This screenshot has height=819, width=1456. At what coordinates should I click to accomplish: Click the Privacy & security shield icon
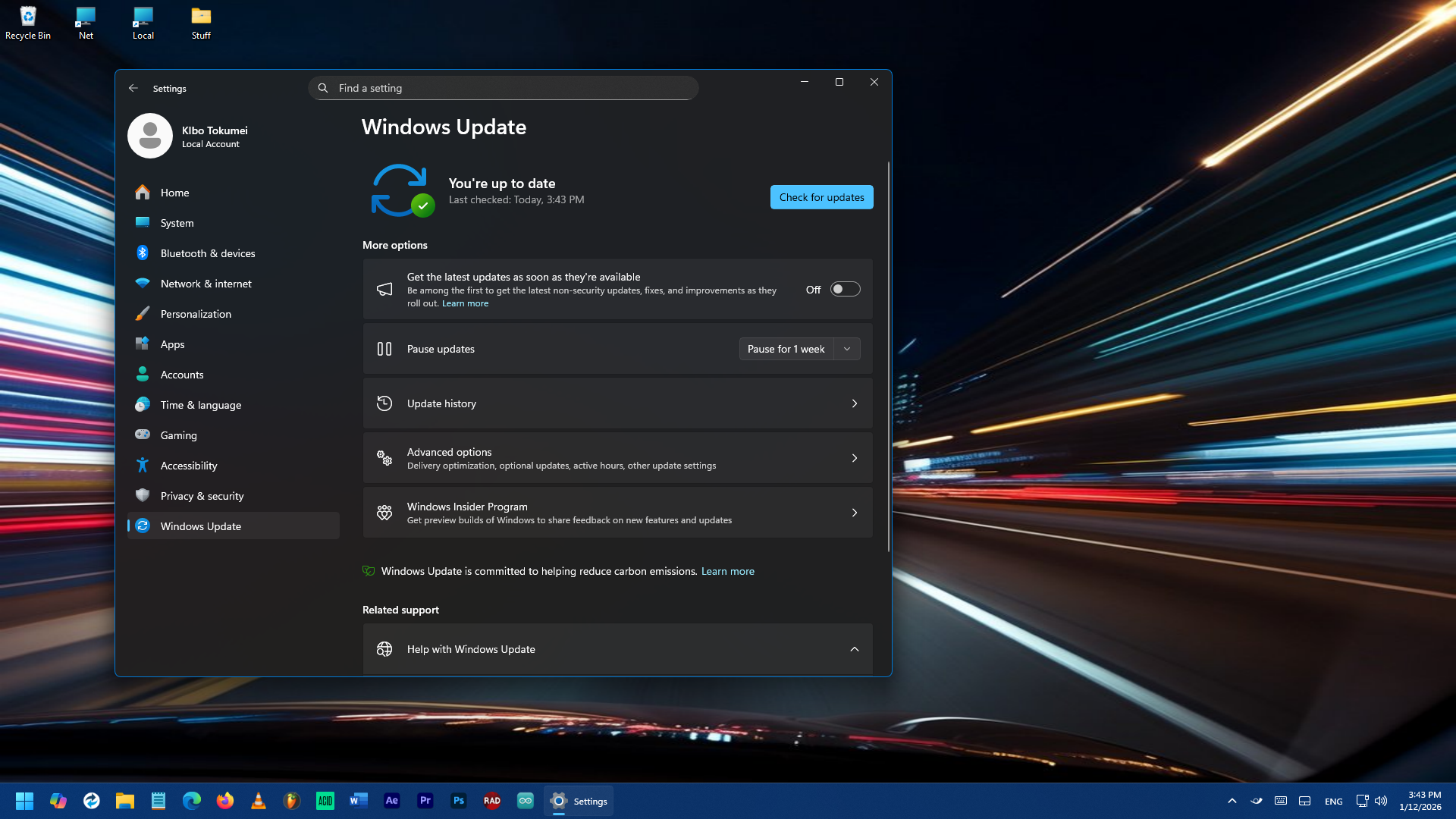coord(143,496)
